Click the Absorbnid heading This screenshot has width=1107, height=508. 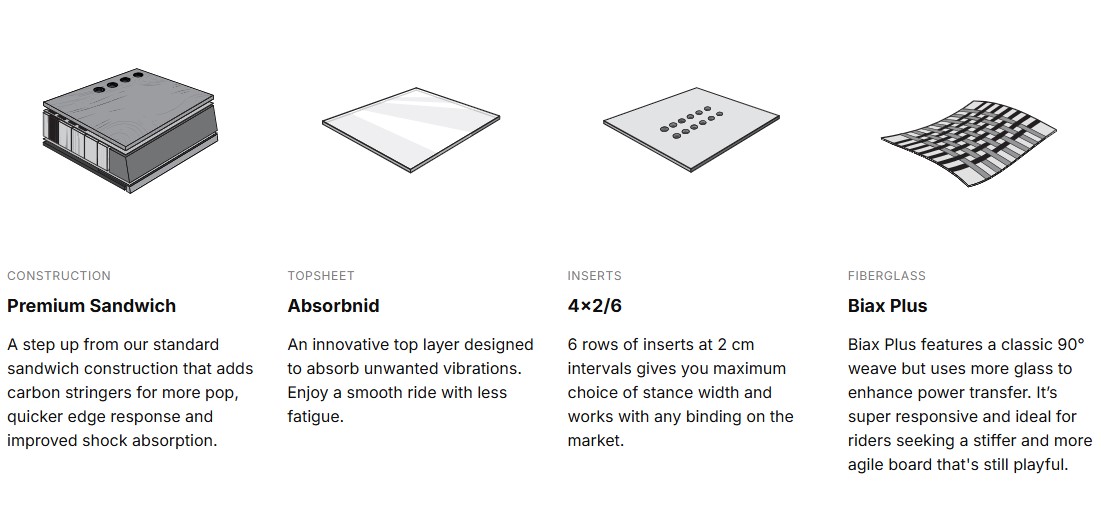(x=333, y=306)
